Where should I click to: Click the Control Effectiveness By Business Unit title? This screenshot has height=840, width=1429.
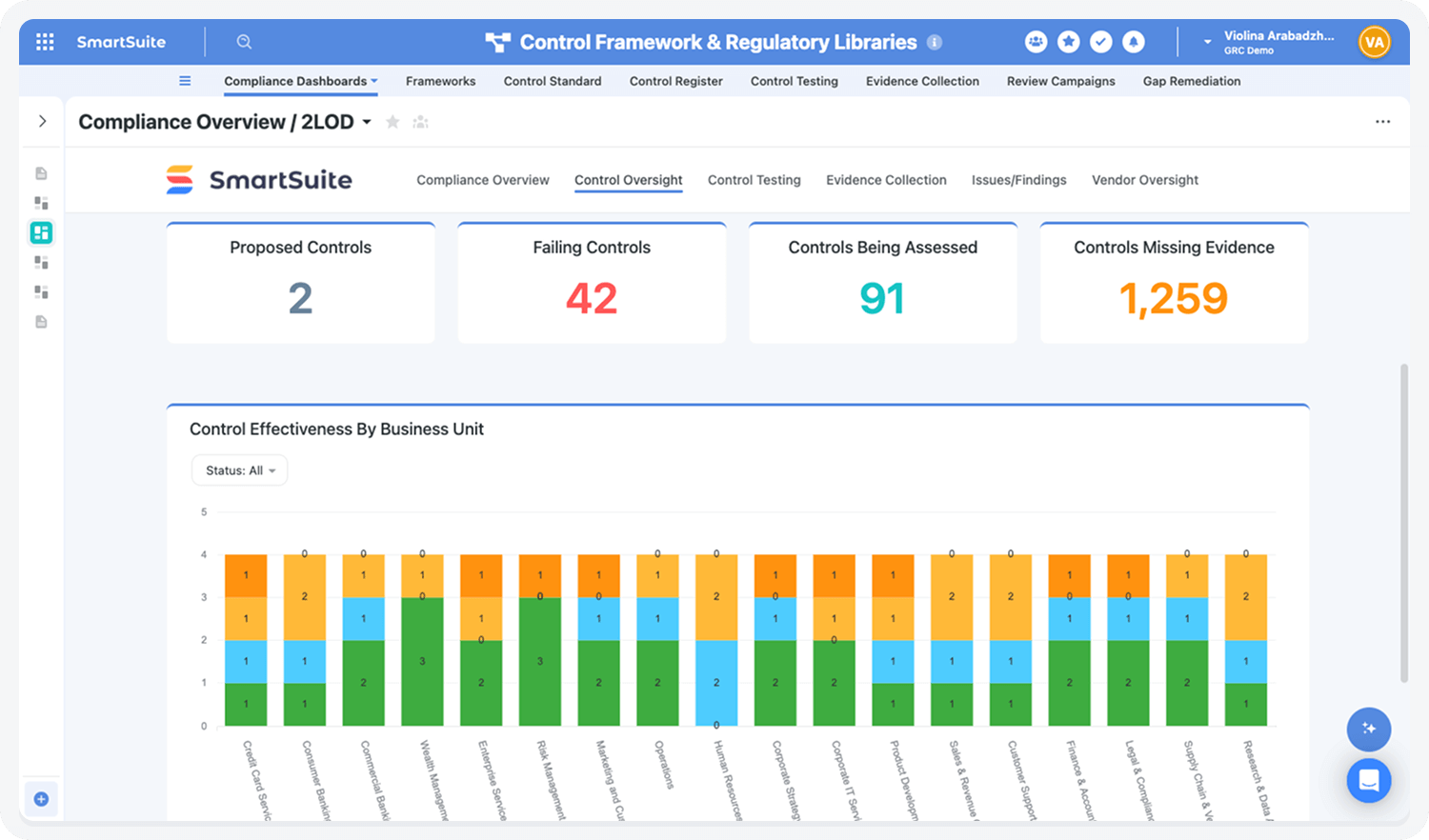336,430
